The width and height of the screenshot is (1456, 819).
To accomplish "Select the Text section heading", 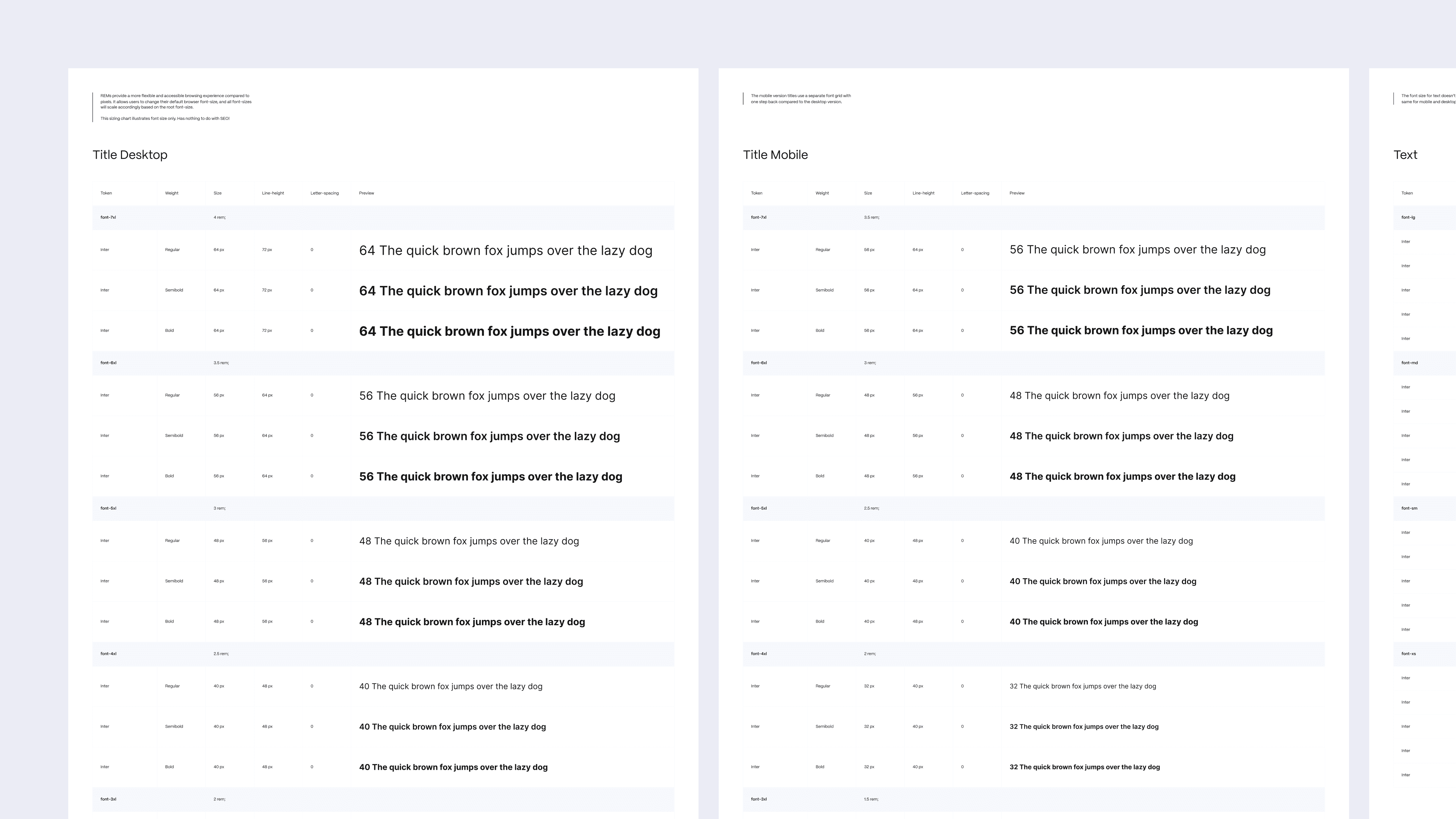I will point(1405,155).
